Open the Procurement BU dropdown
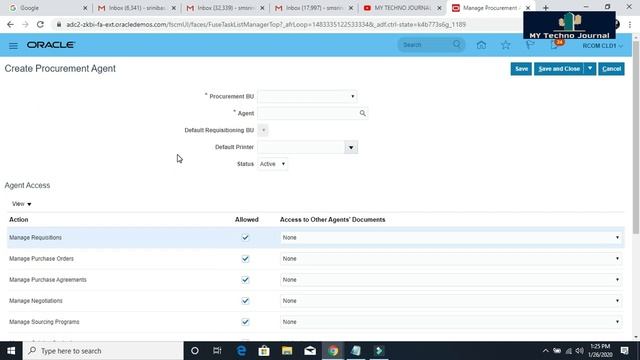This screenshot has height=360, width=640. click(x=307, y=96)
